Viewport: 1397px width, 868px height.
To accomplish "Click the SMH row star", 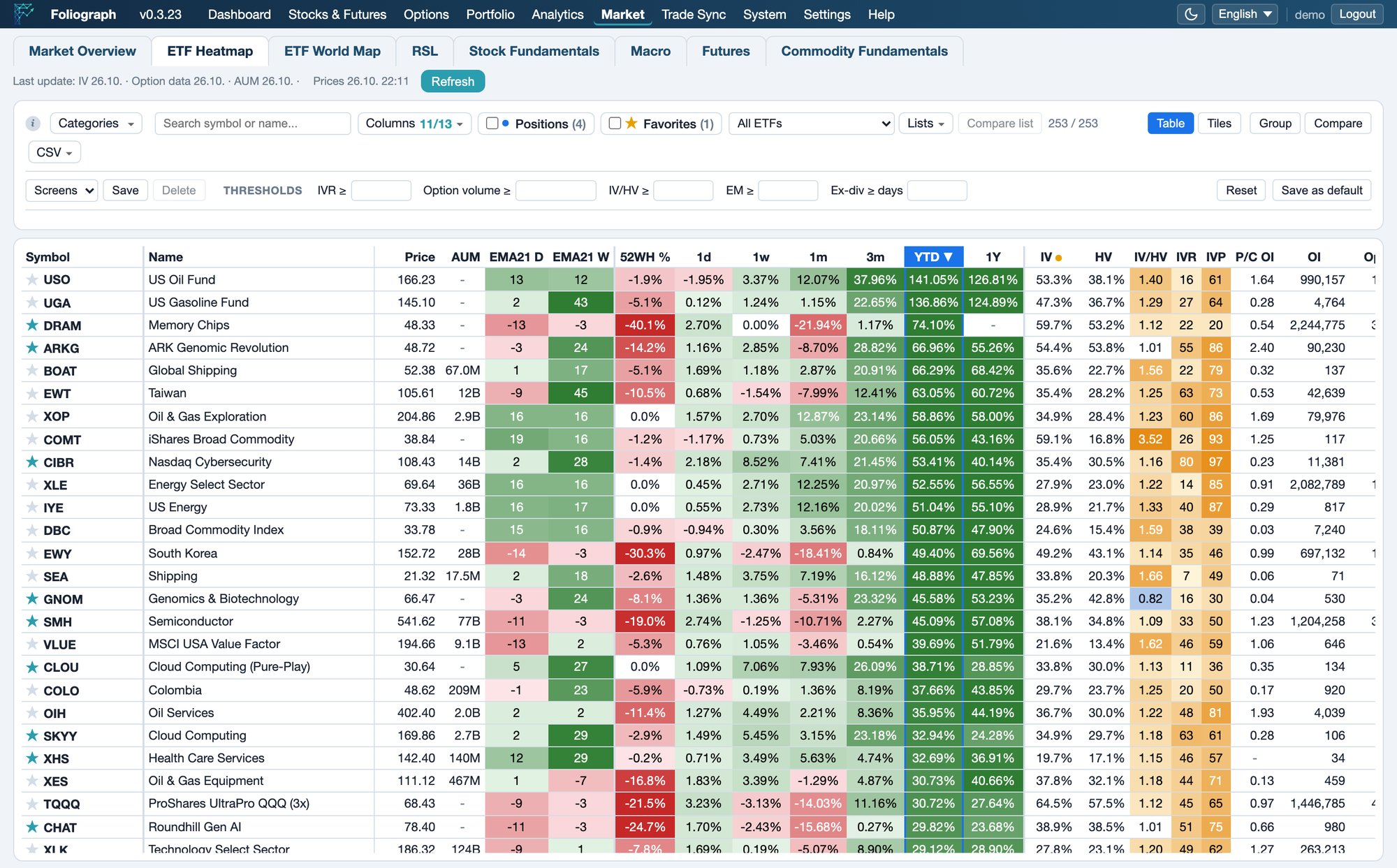I will [x=32, y=621].
